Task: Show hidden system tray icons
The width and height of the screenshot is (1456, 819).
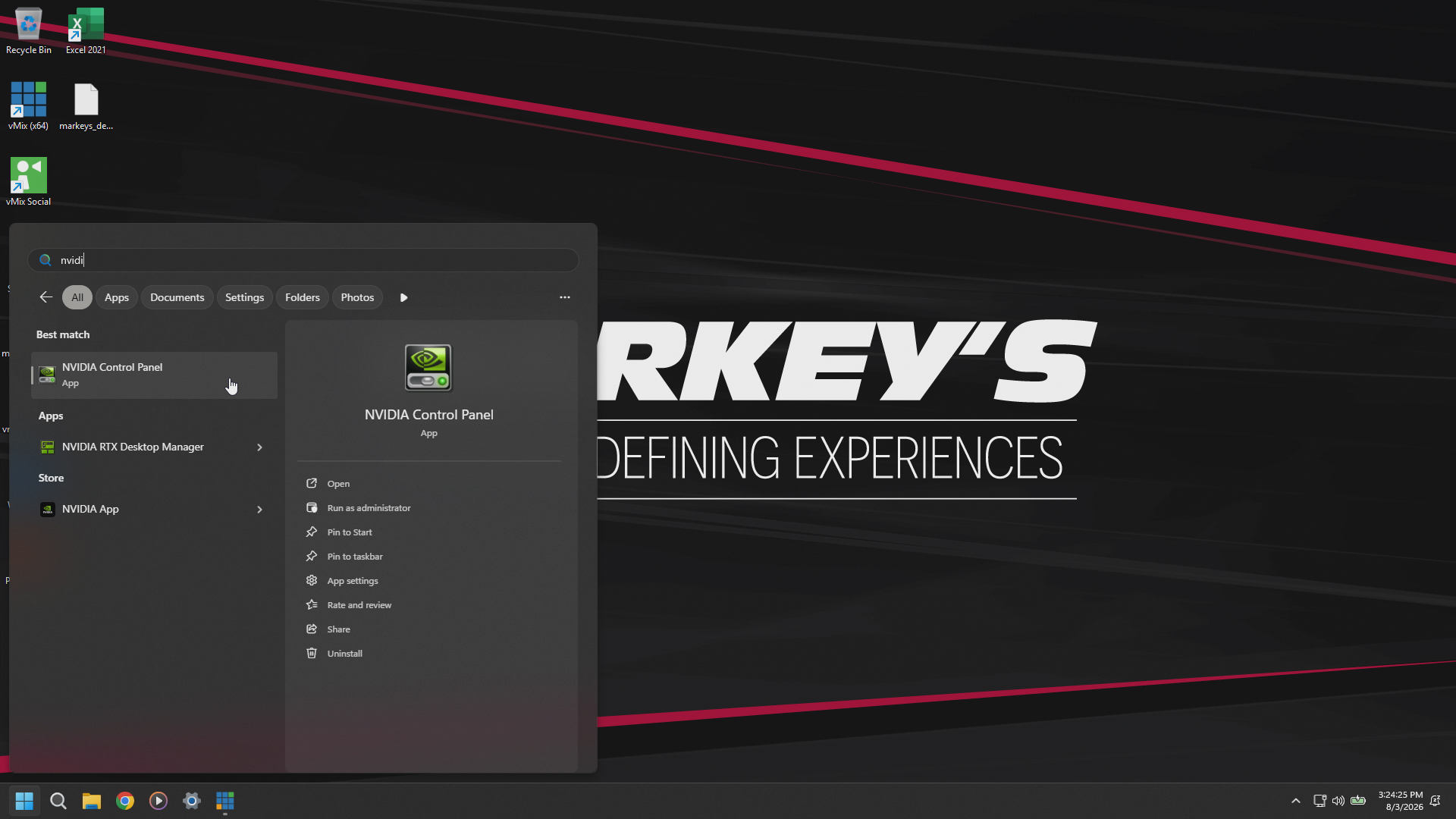Action: point(1296,801)
